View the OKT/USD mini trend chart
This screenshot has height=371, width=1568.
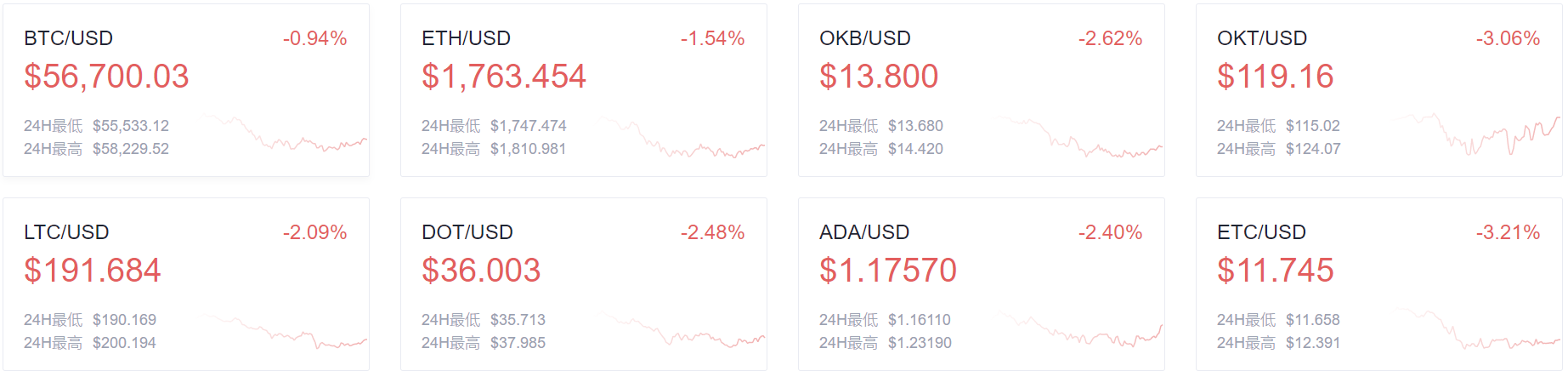pos(1478,134)
